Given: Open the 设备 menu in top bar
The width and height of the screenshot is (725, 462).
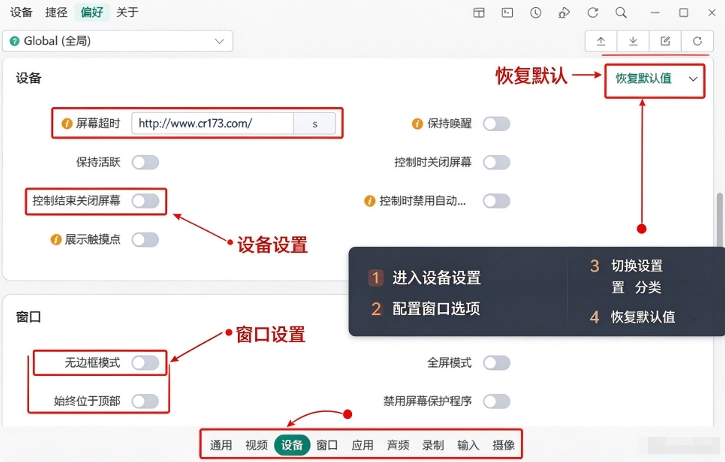Looking at the screenshot, I should [21, 12].
